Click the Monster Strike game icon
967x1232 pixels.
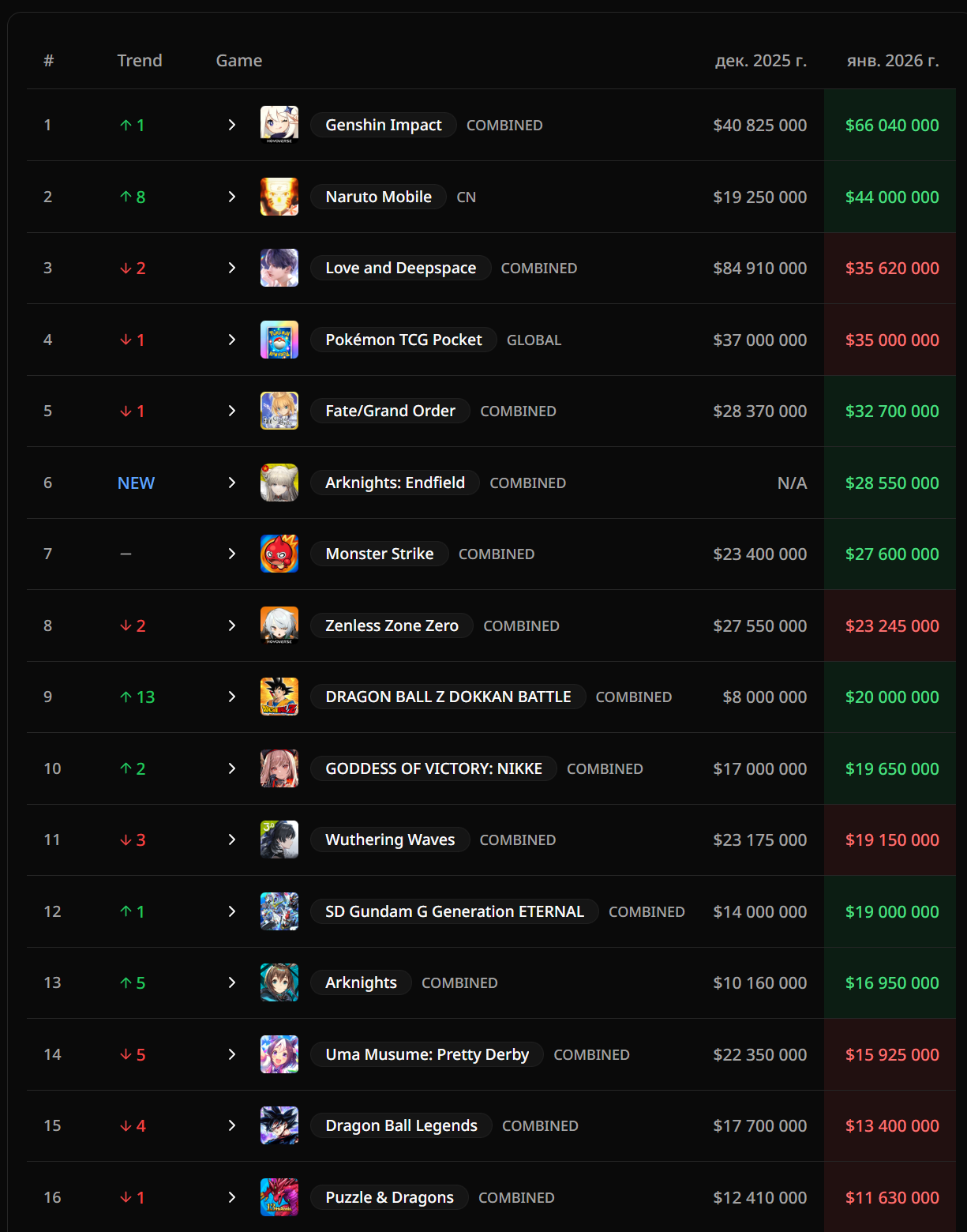(279, 554)
